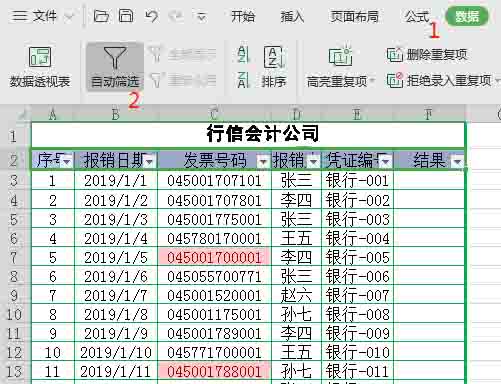Click the select-all corner of the sheet

coord(15,114)
